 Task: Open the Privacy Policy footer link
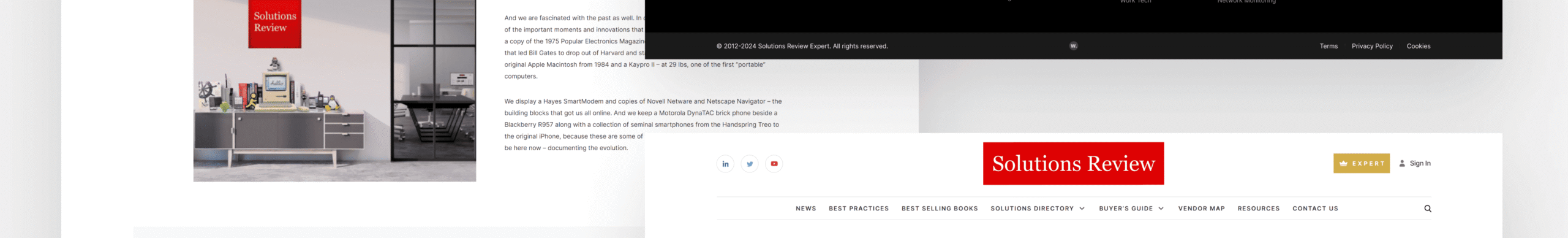pyautogui.click(x=1372, y=46)
